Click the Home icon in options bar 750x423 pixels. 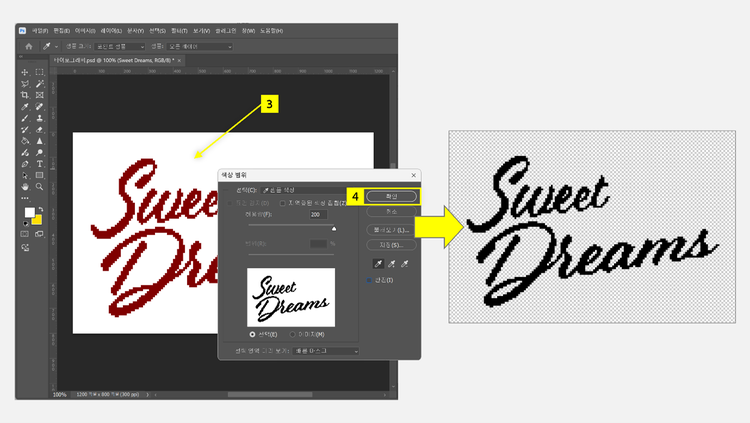click(29, 46)
